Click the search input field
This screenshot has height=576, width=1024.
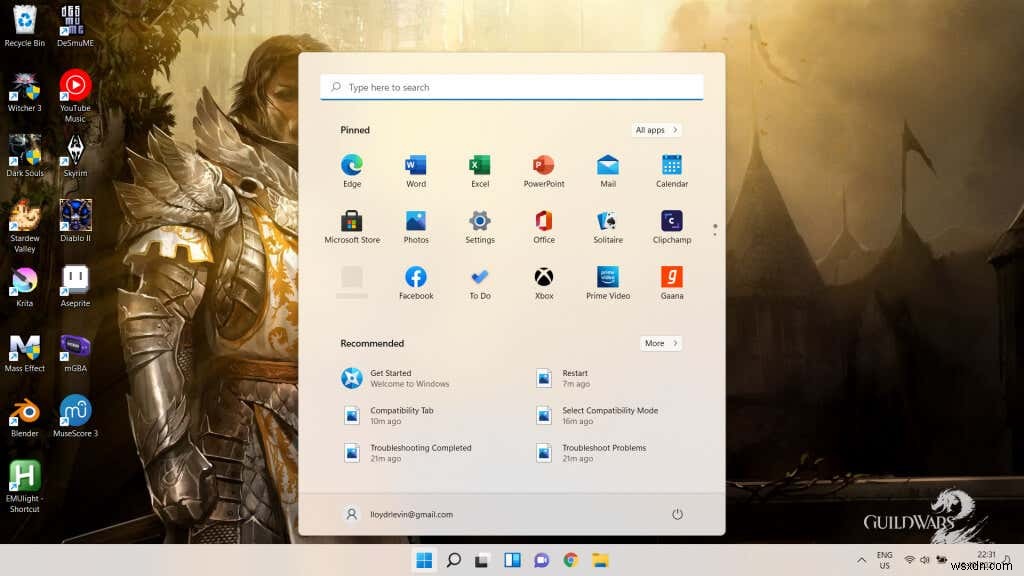[x=510, y=87]
